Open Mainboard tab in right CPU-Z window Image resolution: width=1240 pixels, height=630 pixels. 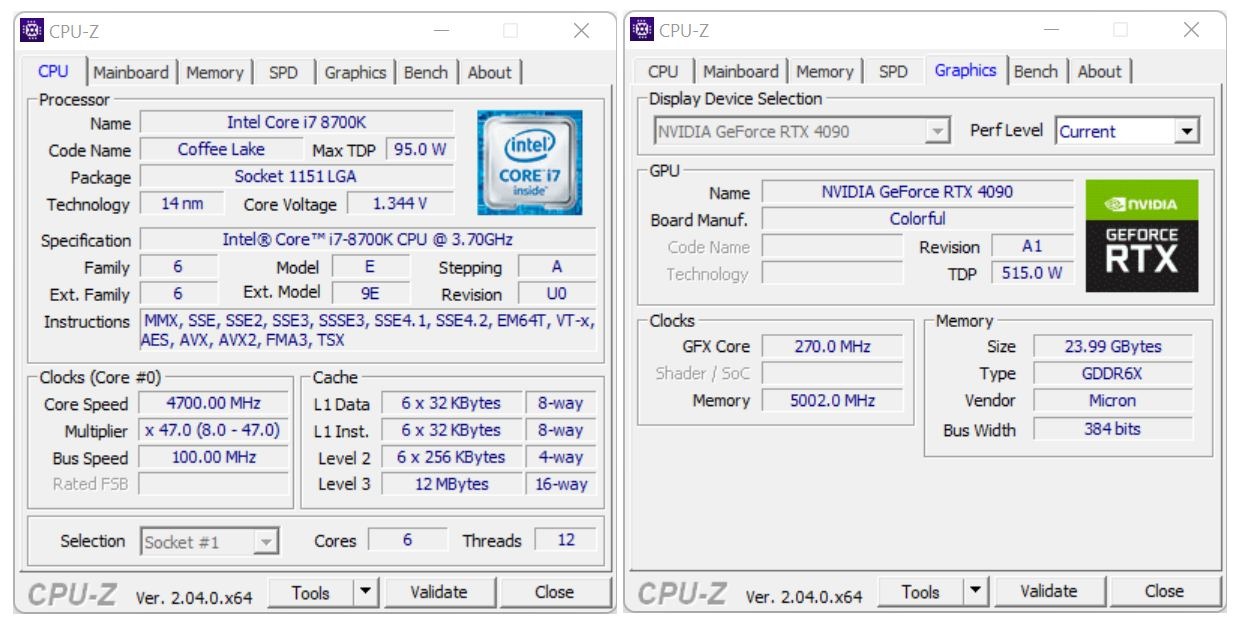click(x=741, y=72)
